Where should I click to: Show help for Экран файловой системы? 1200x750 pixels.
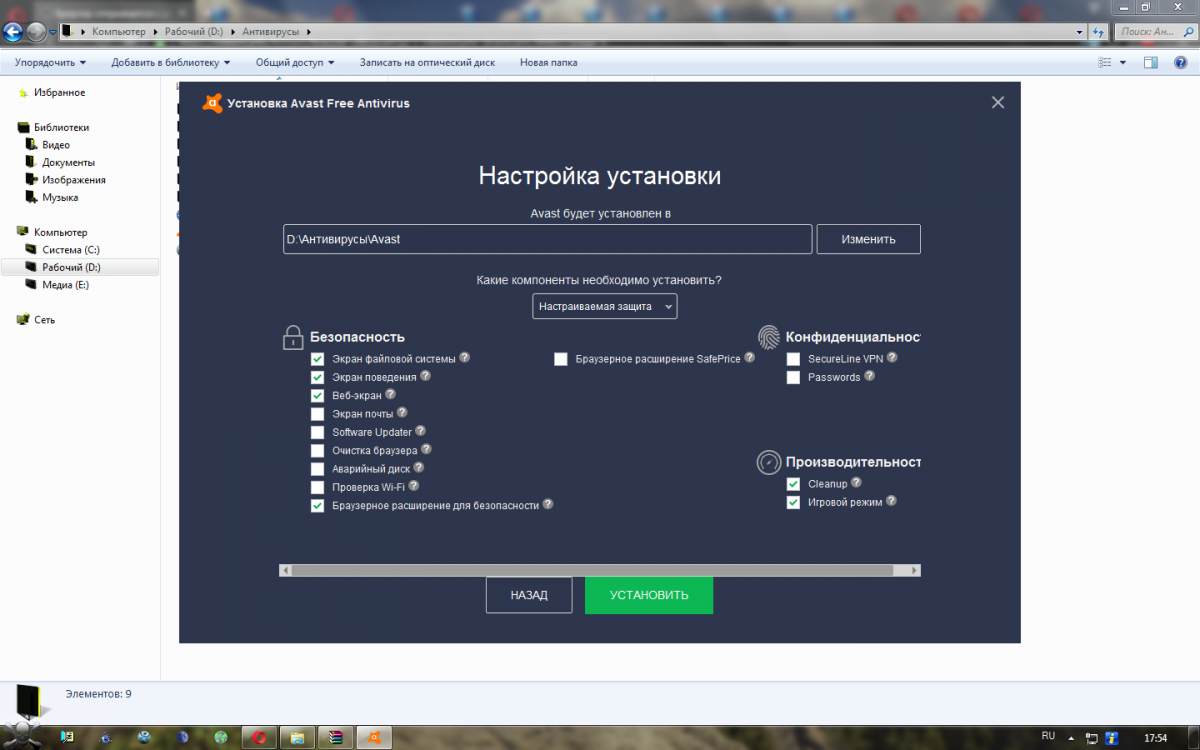tap(465, 358)
